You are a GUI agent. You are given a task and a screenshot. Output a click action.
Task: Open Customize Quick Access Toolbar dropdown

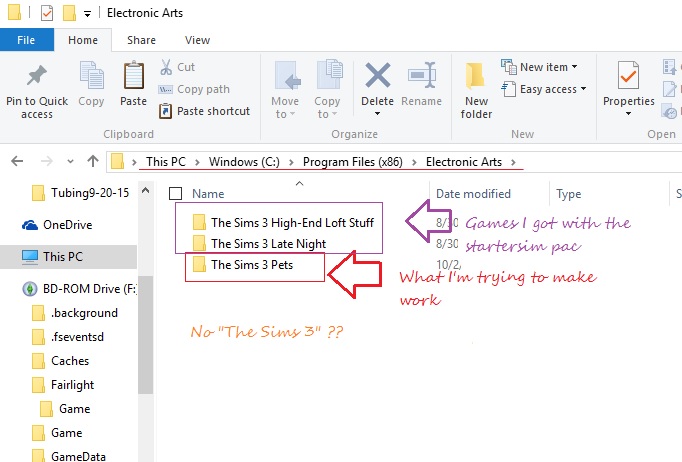87,14
